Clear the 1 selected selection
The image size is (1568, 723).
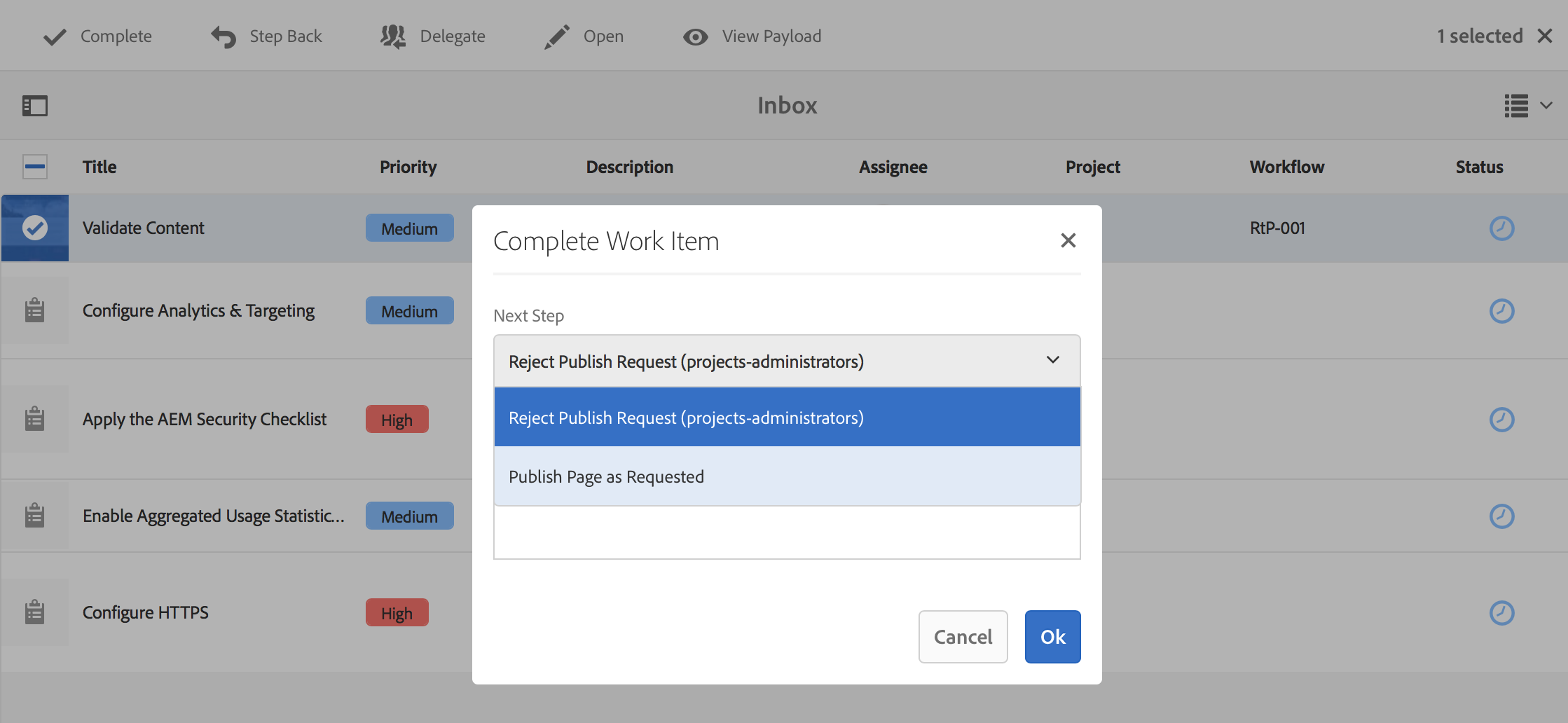(1545, 36)
